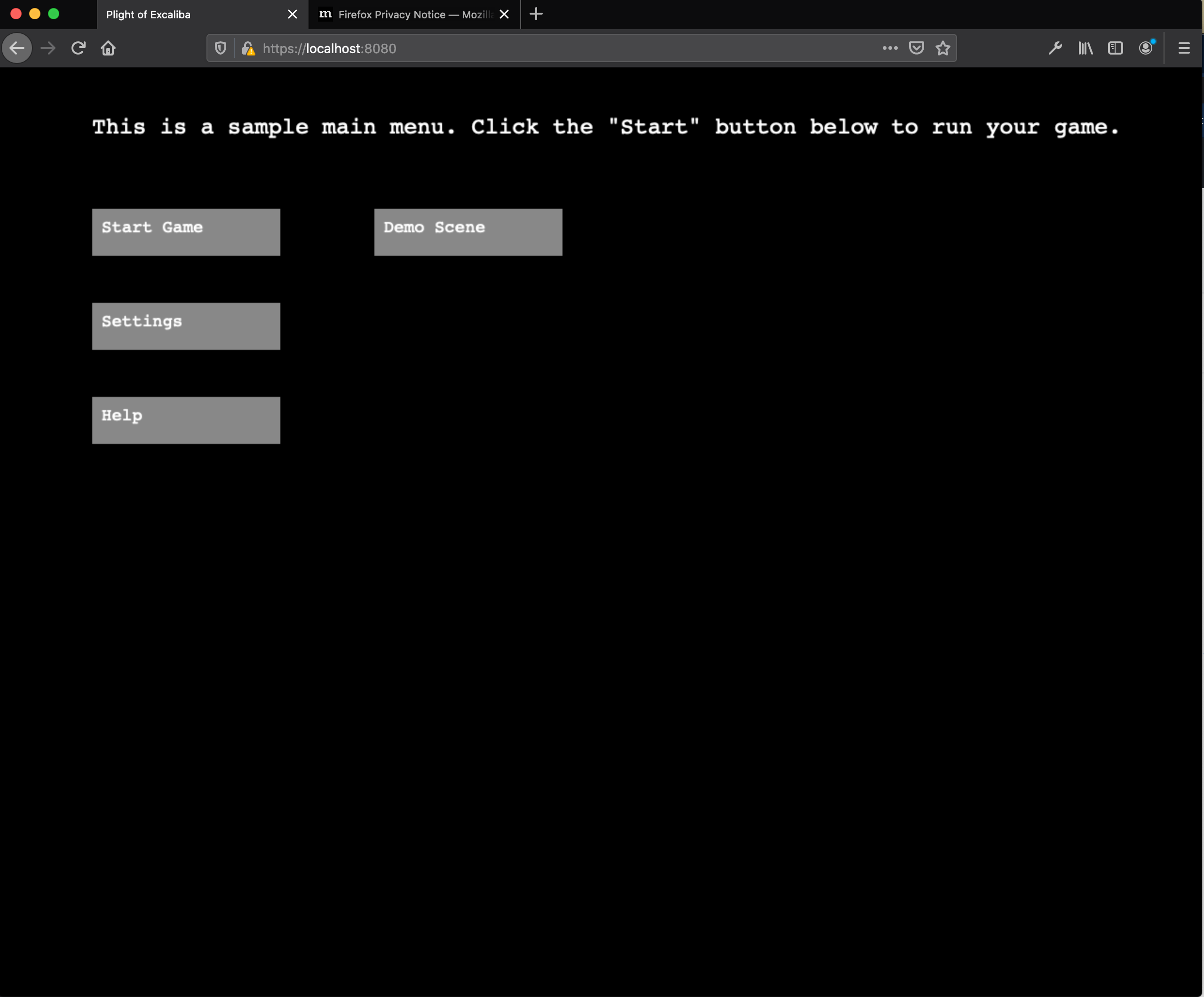This screenshot has width=1204, height=997.
Task: Close the Plight of Excaliba tab
Action: click(293, 14)
